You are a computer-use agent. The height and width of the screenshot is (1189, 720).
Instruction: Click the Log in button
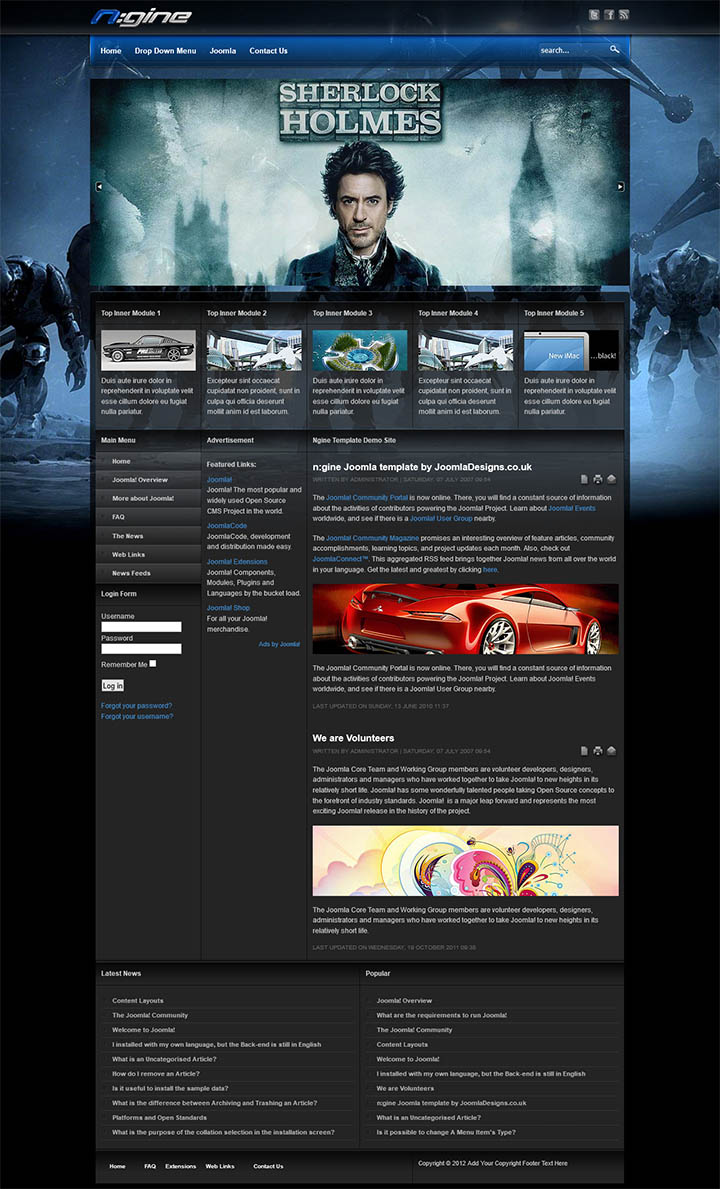pos(112,685)
